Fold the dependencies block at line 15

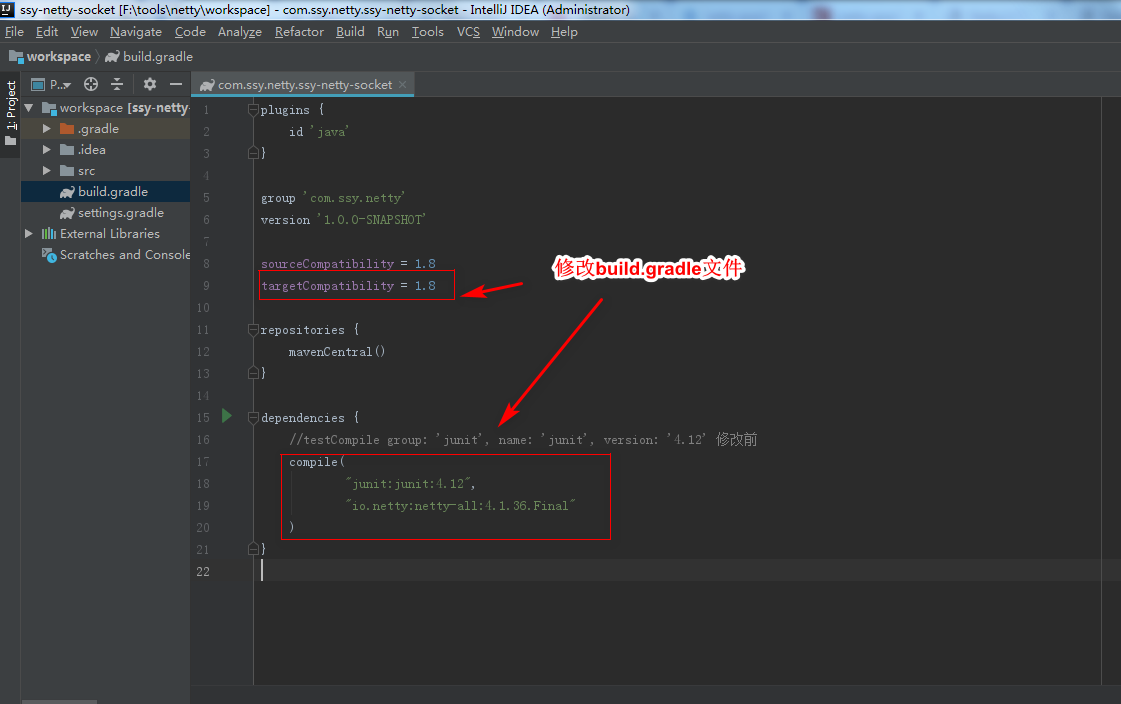pos(253,417)
